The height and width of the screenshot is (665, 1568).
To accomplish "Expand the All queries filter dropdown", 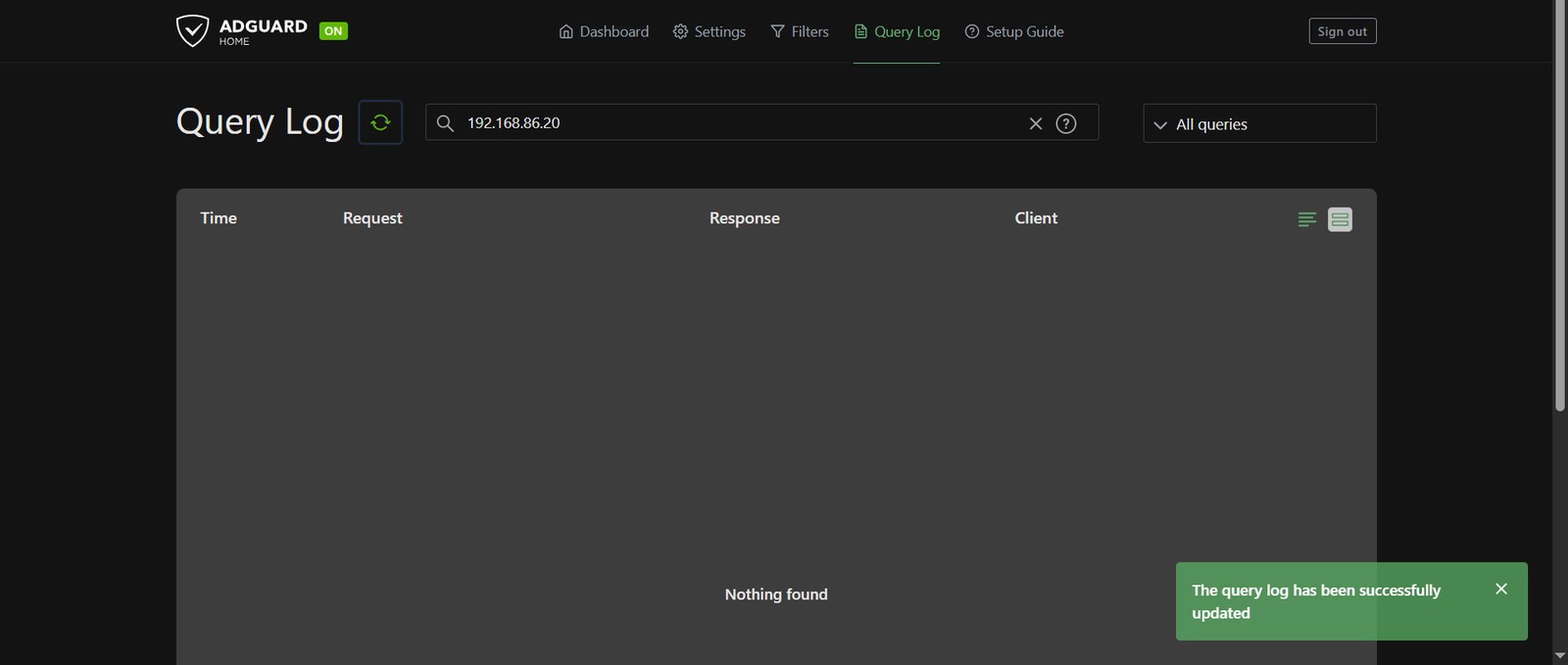I will [x=1259, y=123].
